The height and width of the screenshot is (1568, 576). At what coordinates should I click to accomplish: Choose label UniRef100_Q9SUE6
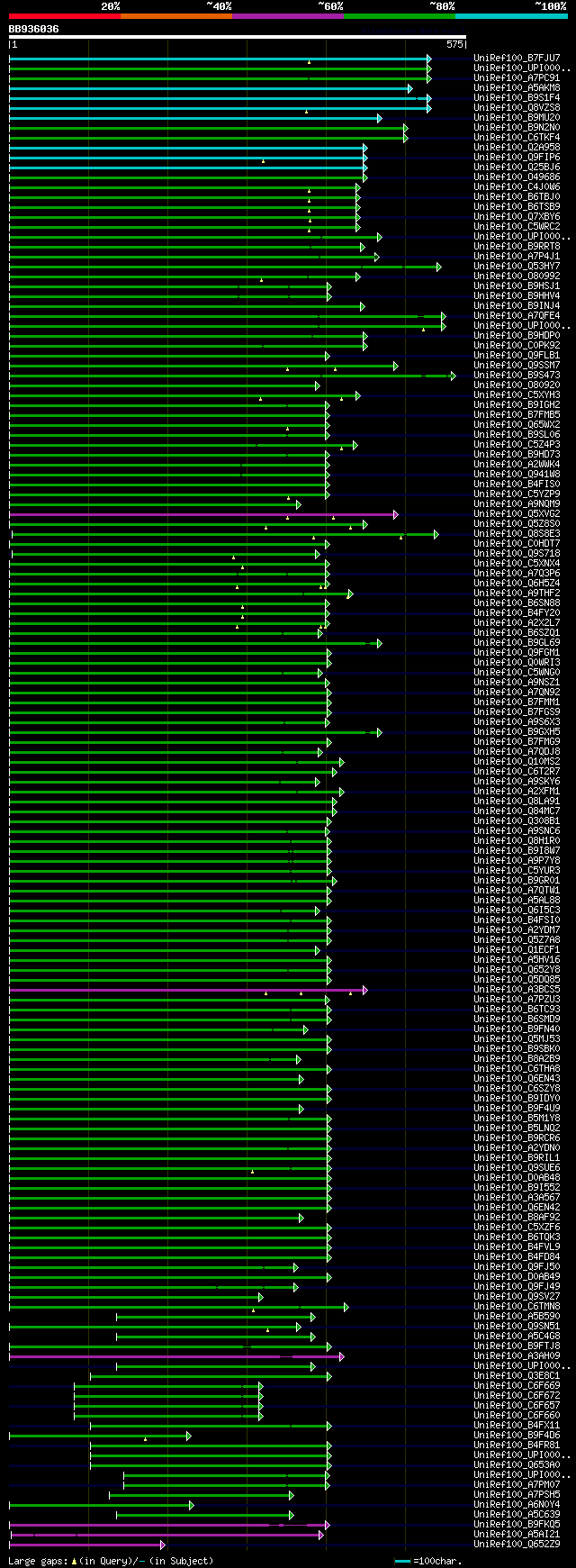point(517,1168)
